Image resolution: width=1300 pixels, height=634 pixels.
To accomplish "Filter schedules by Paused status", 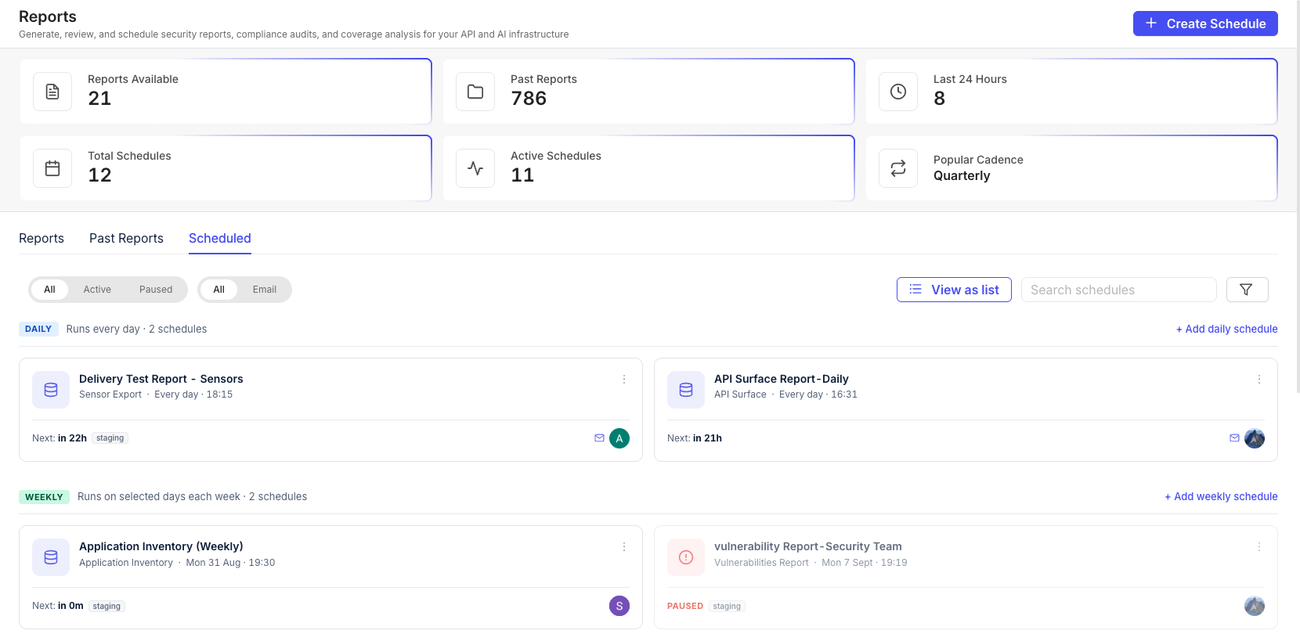I will point(156,289).
